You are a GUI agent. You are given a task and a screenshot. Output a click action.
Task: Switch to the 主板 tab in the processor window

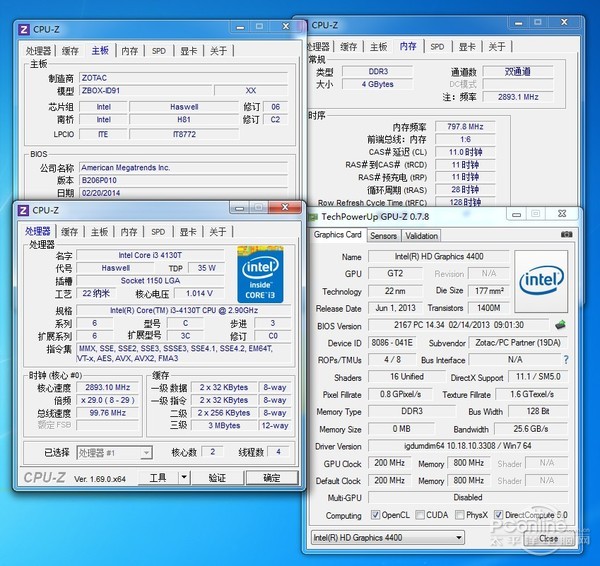[99, 232]
